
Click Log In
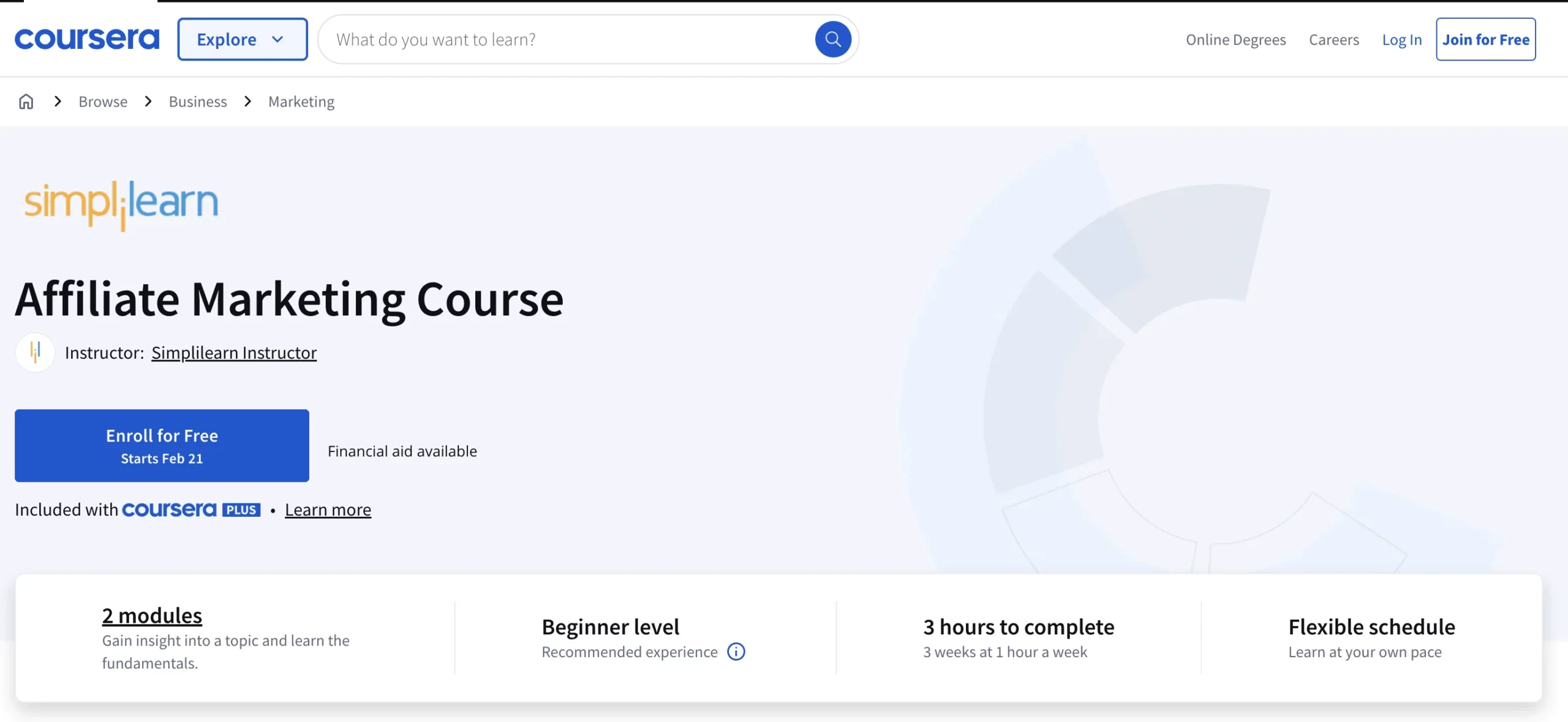click(x=1402, y=40)
